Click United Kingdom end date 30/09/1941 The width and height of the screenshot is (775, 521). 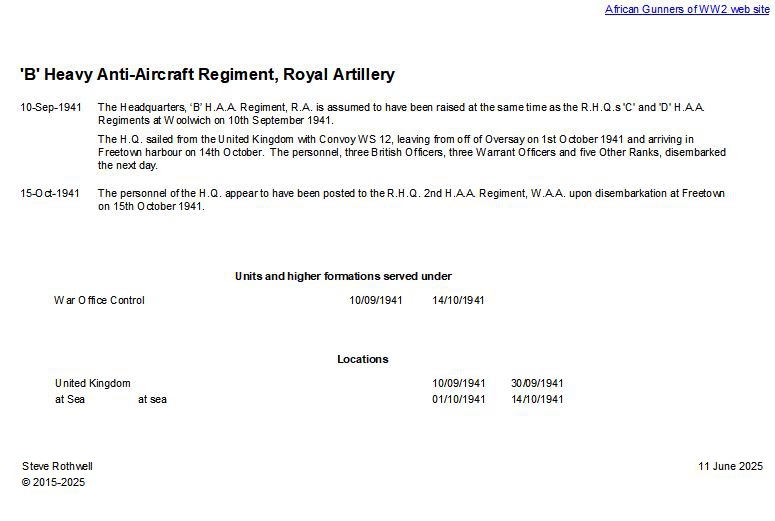pos(537,383)
